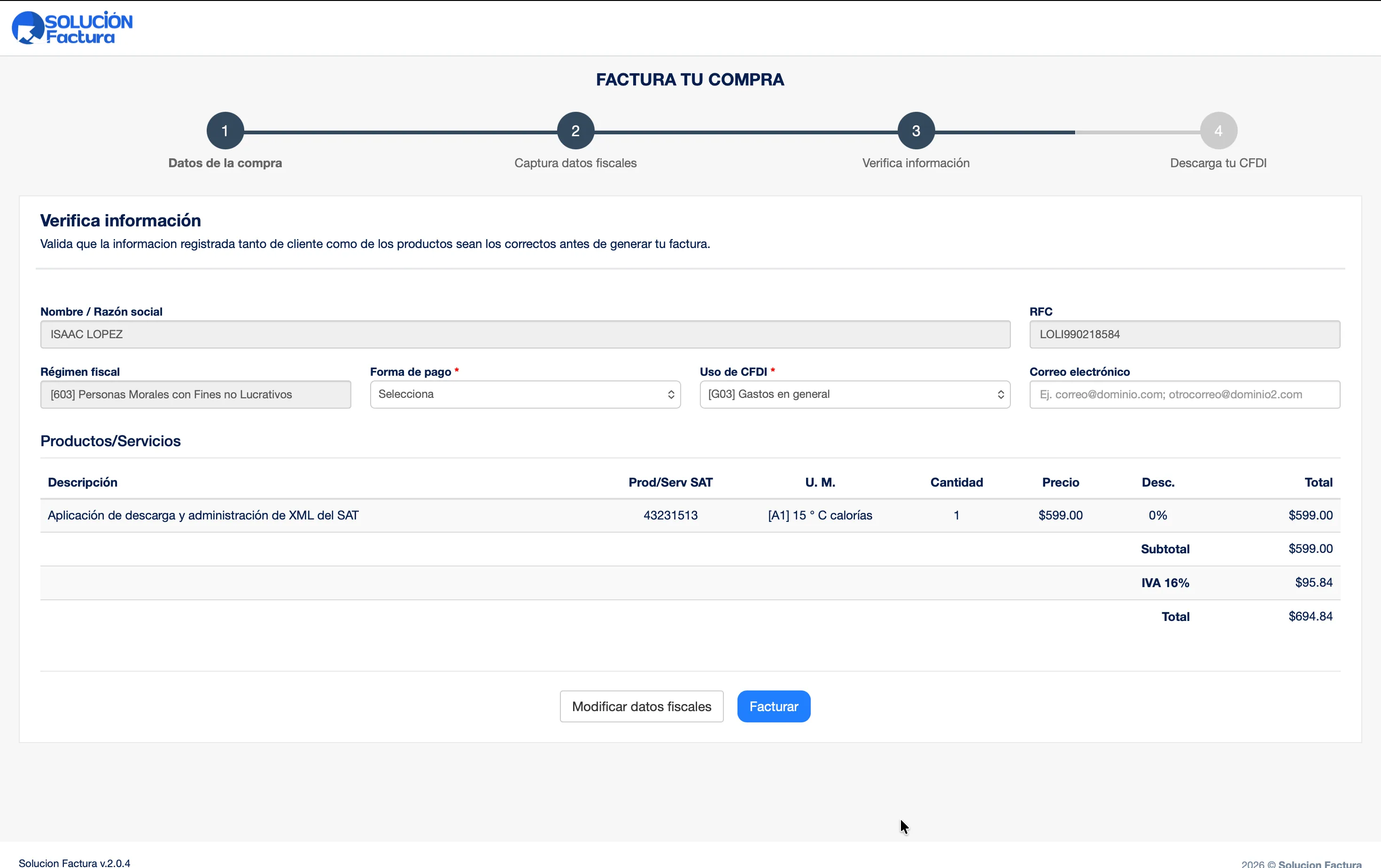Click step 4 Descarga tu CFDI circle
This screenshot has width=1381, height=868.
tap(1218, 130)
